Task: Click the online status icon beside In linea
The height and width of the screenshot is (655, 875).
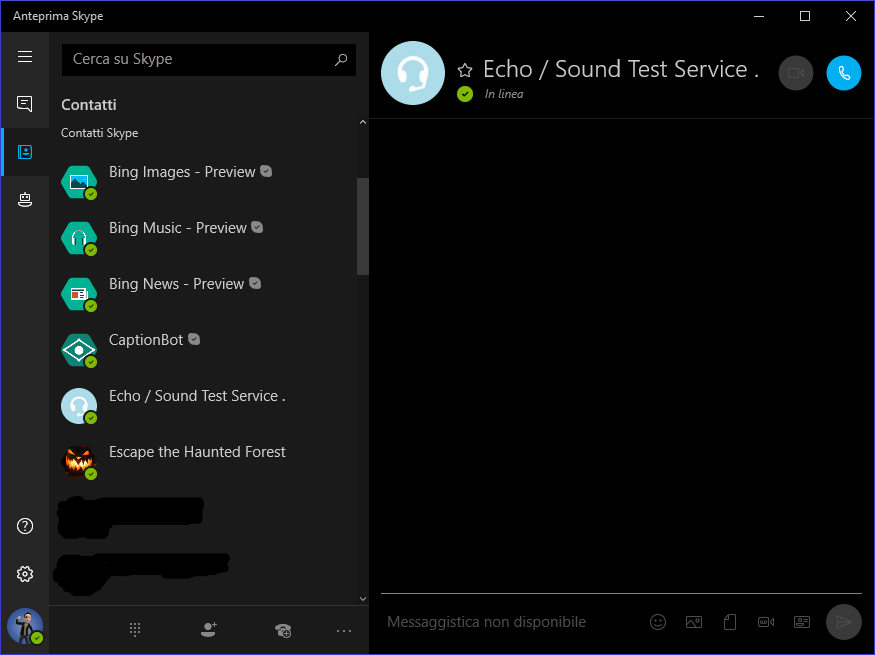Action: (465, 94)
